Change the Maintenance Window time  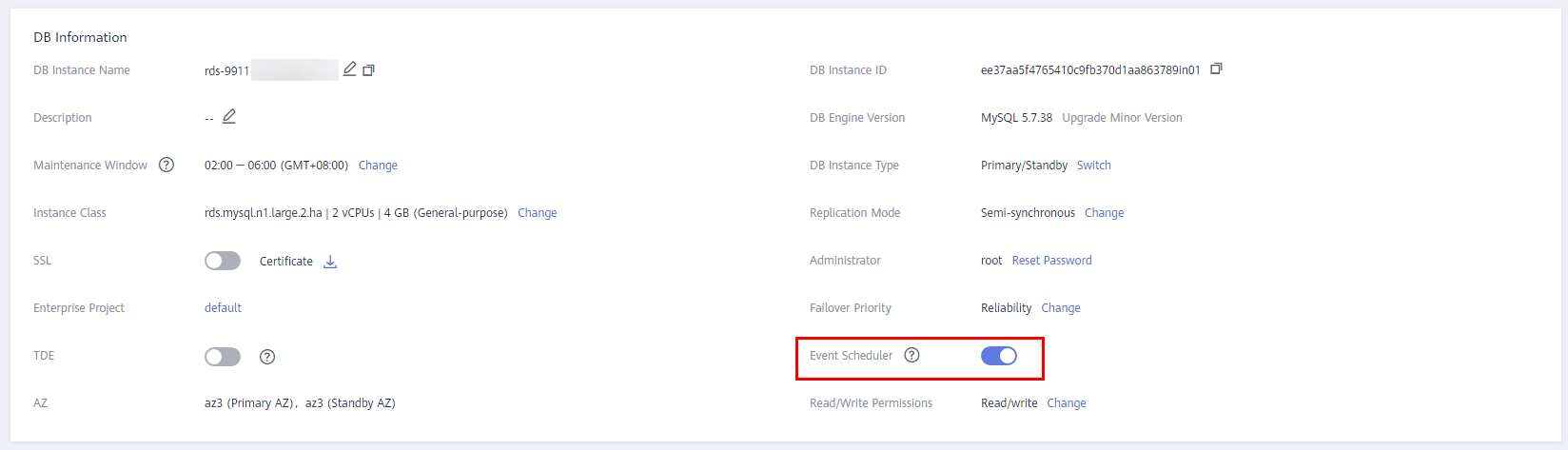tap(378, 166)
